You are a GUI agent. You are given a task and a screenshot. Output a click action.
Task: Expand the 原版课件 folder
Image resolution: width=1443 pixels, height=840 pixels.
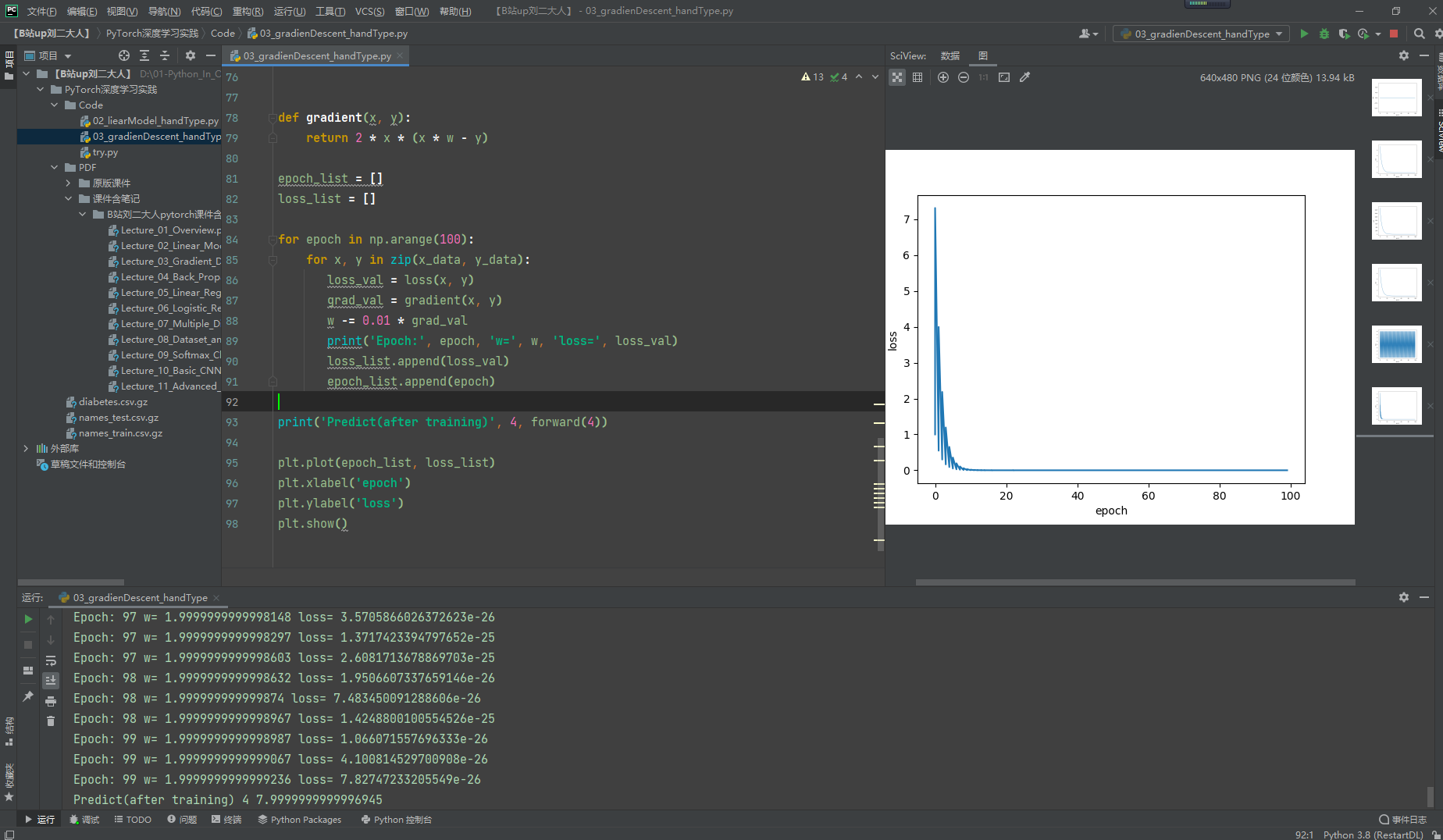point(69,183)
